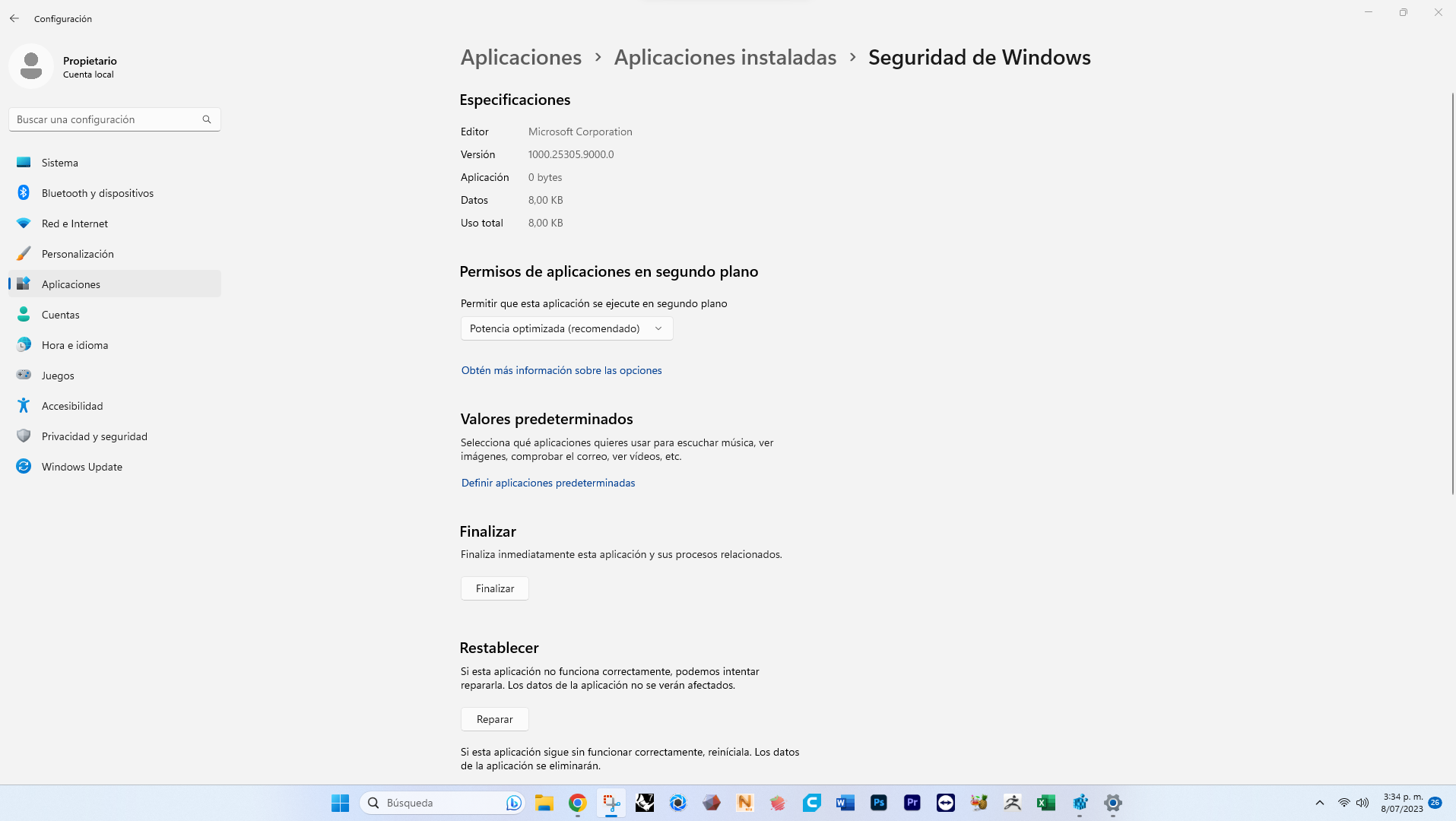Open Hora e idioma category

tap(115, 345)
